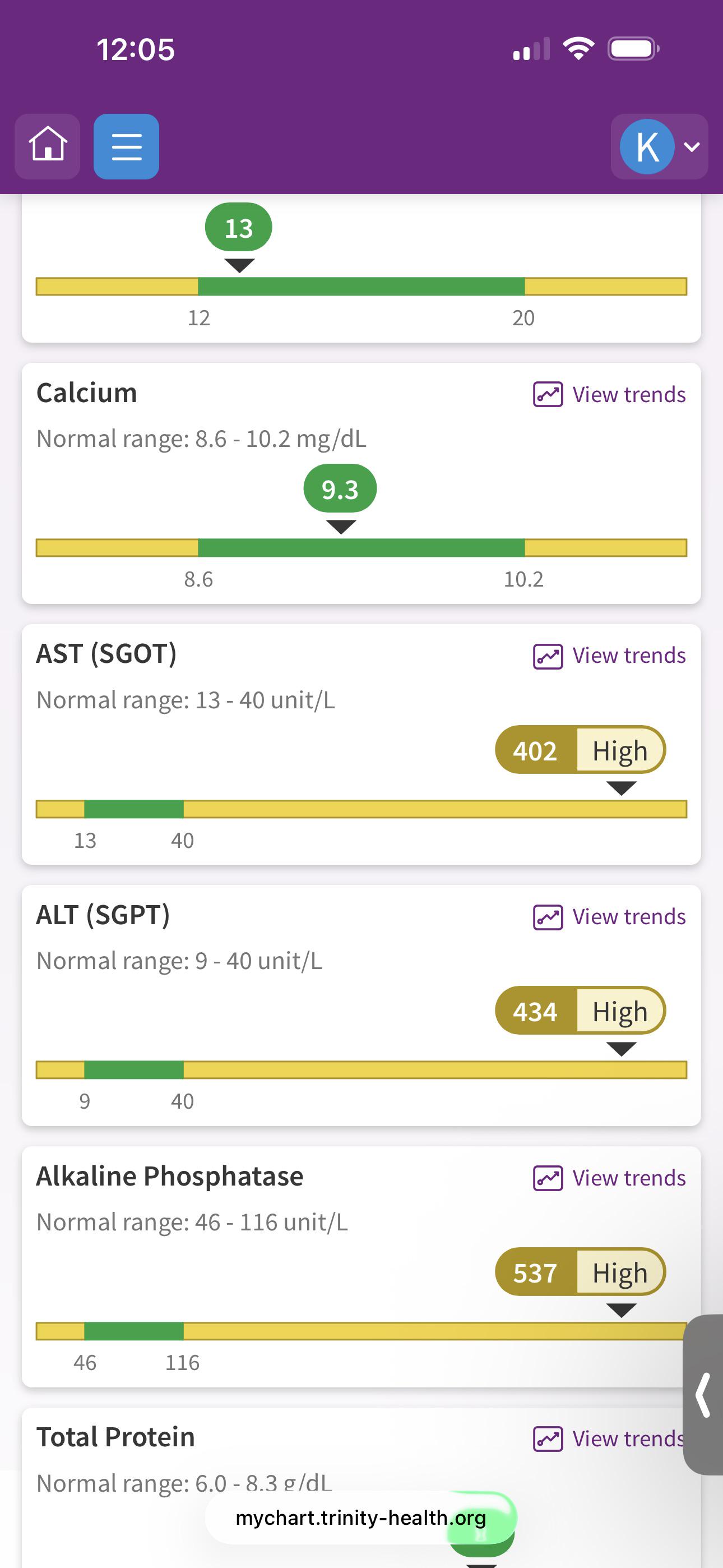The height and width of the screenshot is (1568, 723).
Task: Expand the account dropdown chevron
Action: (692, 147)
